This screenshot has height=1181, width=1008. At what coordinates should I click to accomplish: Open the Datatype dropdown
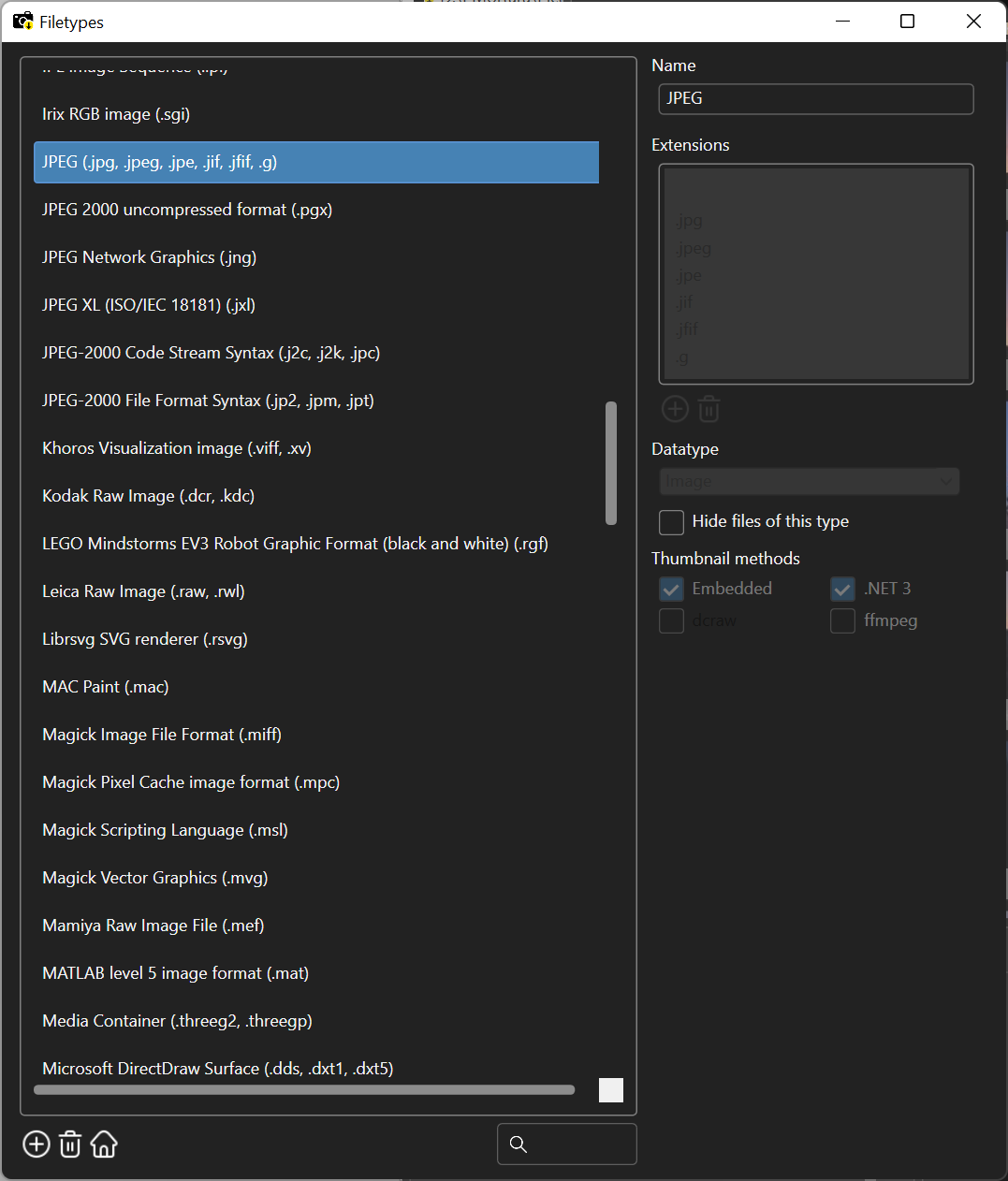809,481
